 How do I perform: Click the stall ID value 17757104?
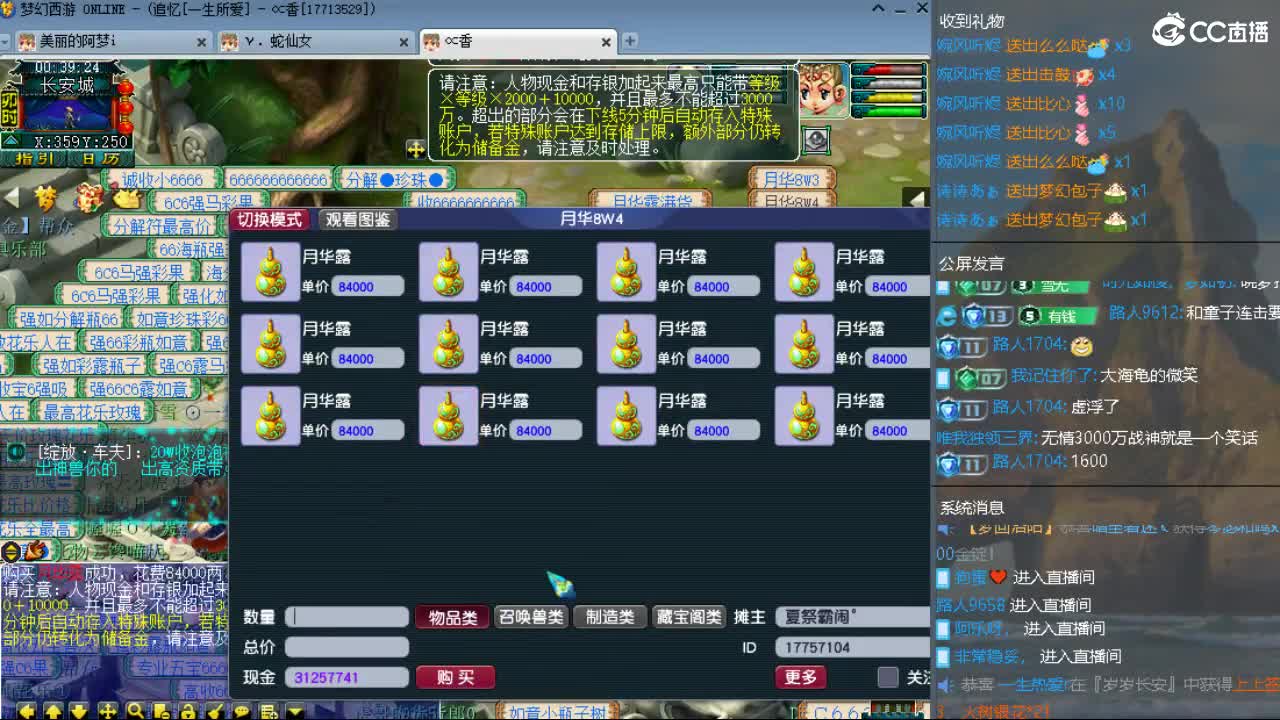pos(852,647)
